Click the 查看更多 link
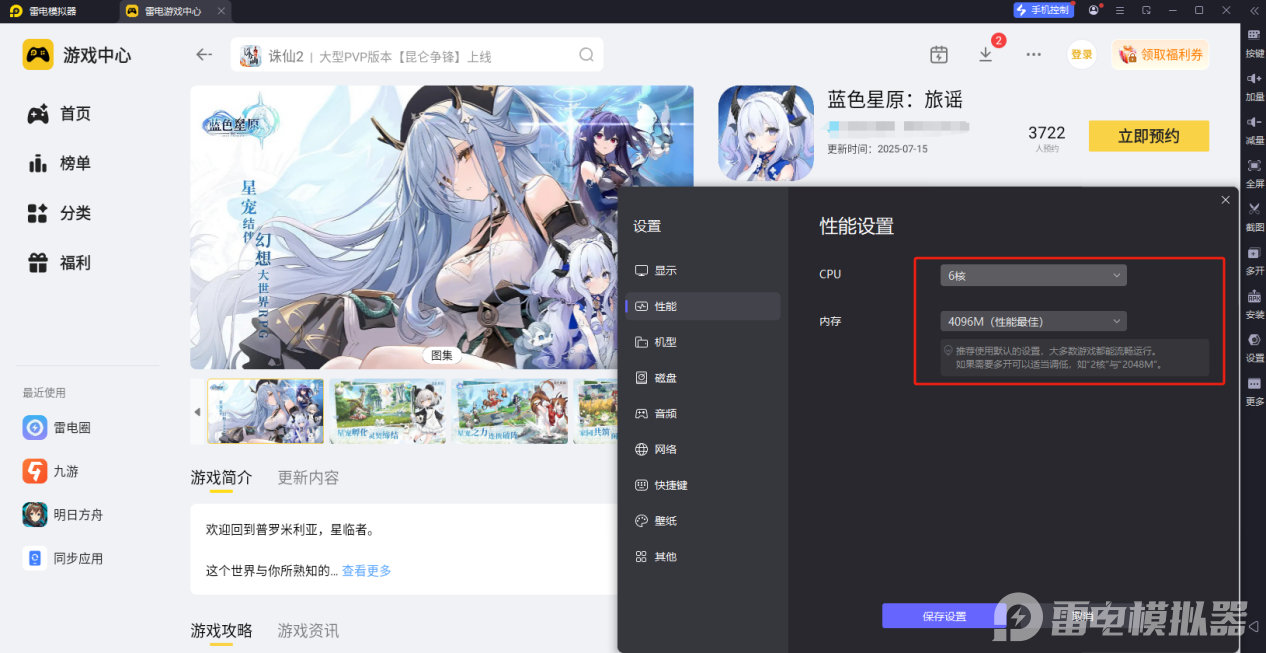This screenshot has width=1266, height=653. tap(366, 570)
